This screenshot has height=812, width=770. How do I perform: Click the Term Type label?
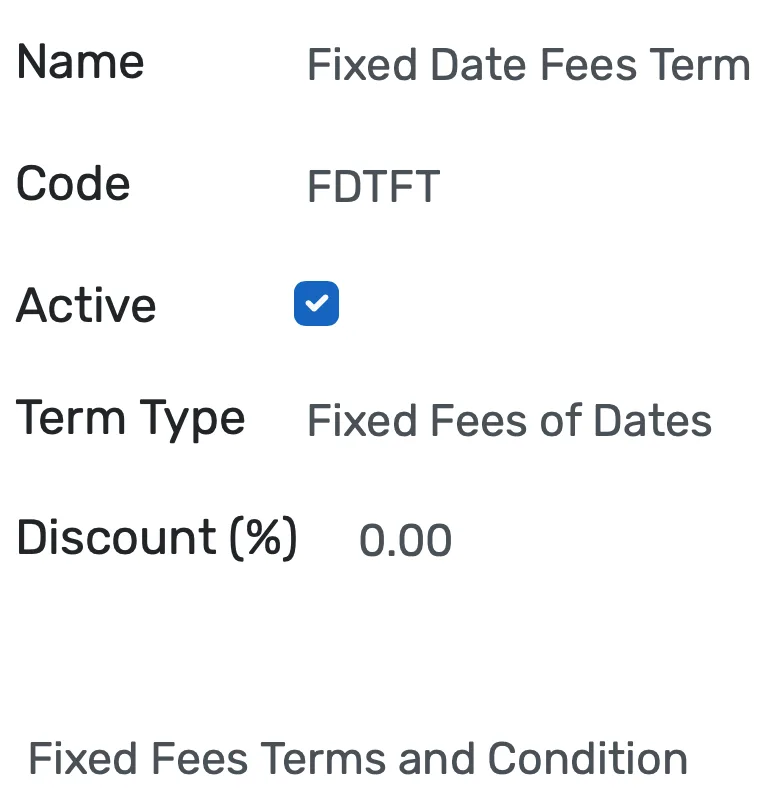(130, 419)
